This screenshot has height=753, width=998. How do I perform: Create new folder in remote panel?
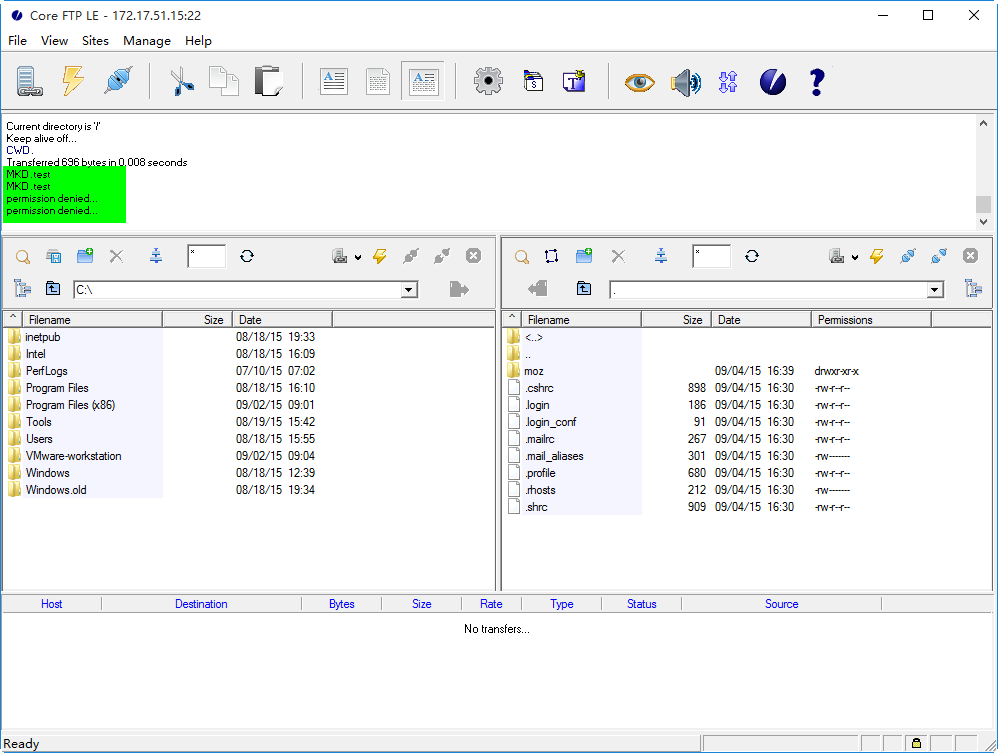584,257
